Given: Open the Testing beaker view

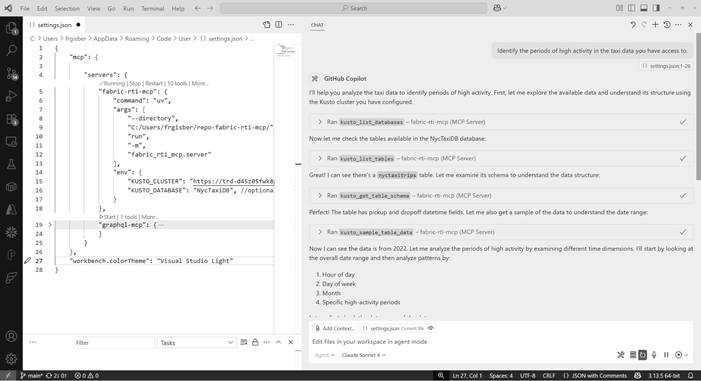Looking at the screenshot, I should click(x=11, y=164).
